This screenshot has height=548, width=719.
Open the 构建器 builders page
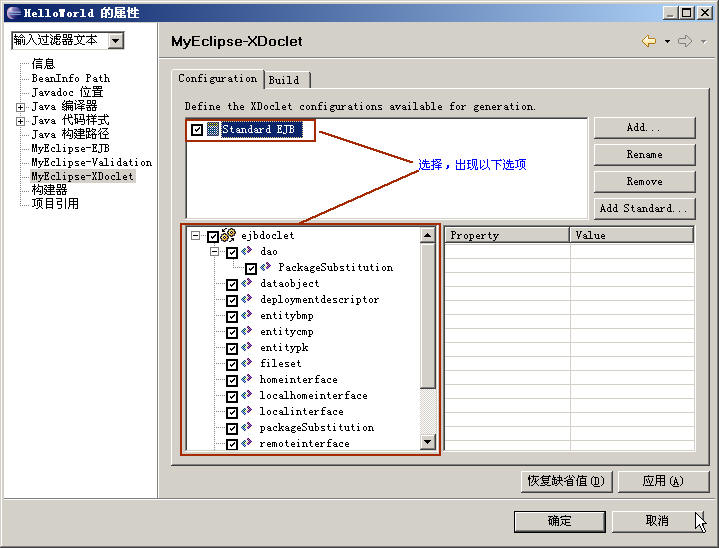[x=49, y=189]
